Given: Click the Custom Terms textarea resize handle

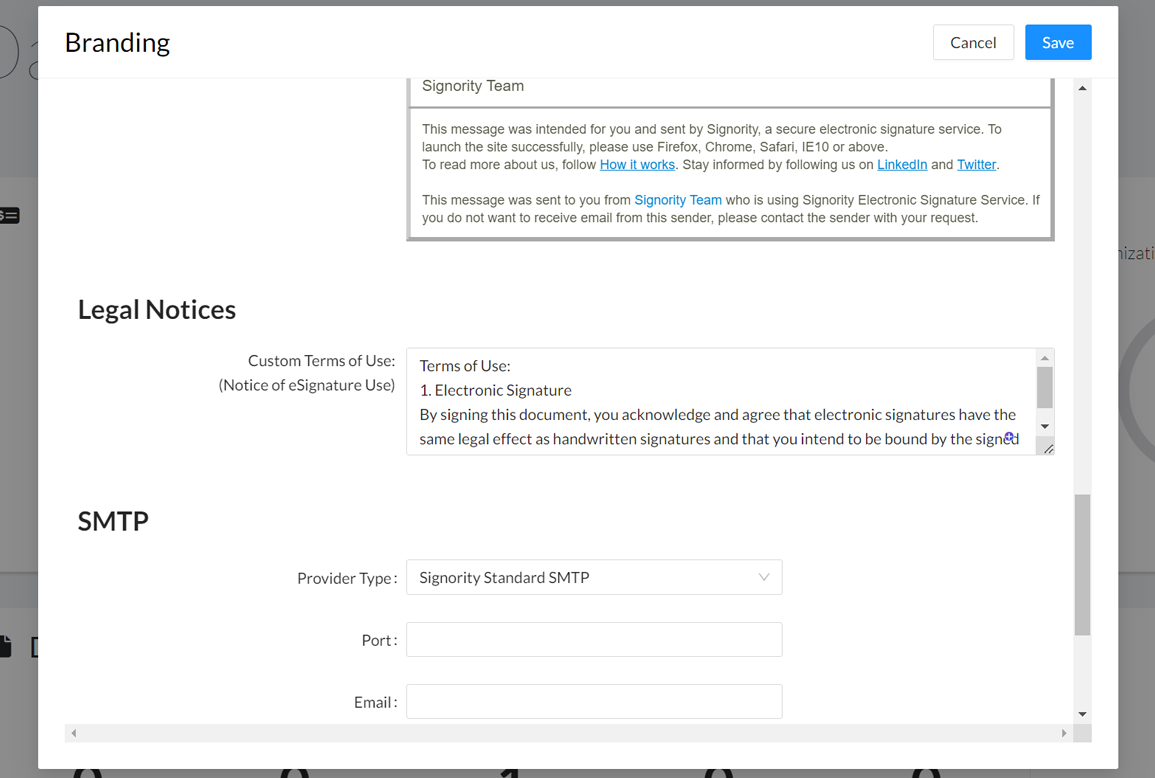Looking at the screenshot, I should tap(1049, 446).
